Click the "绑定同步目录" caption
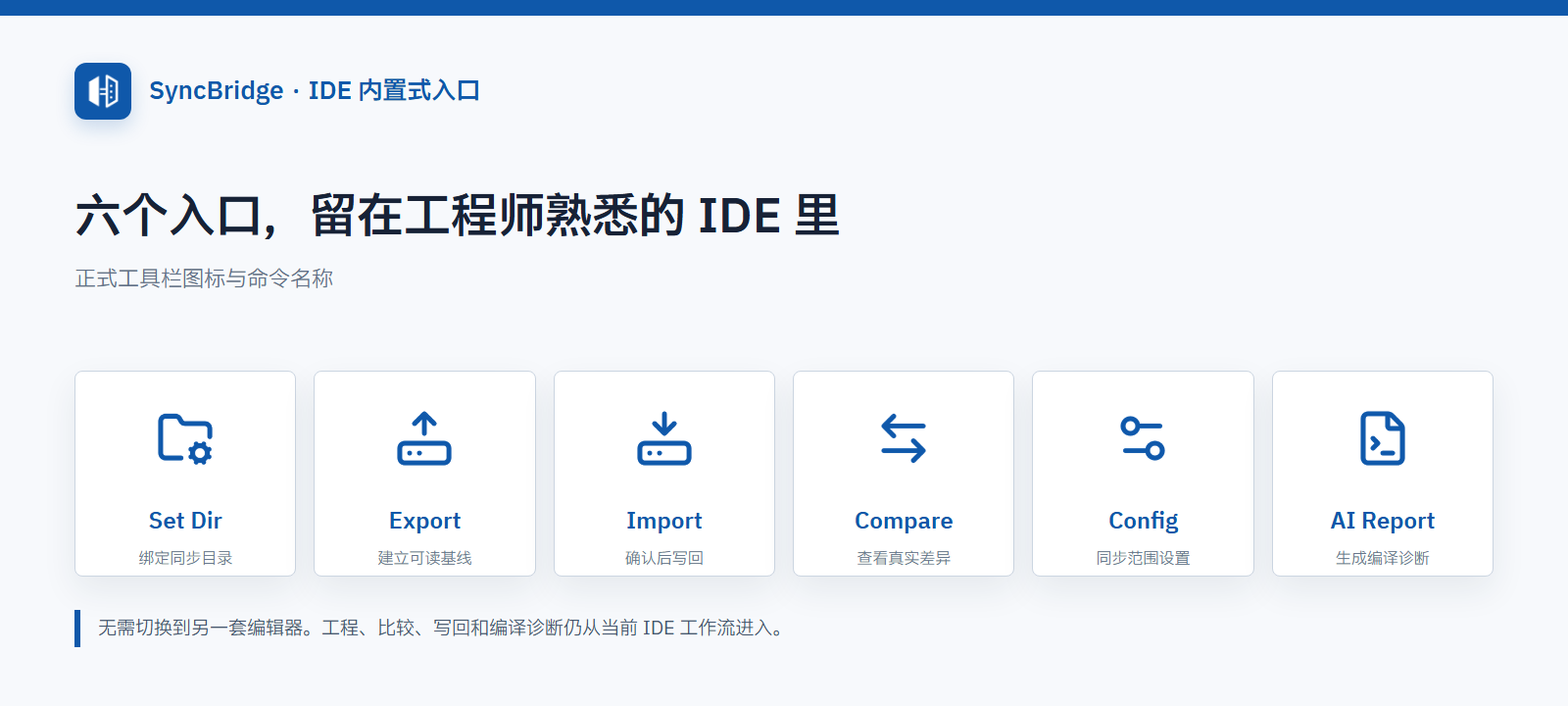Viewport: 1568px width, 706px height. click(185, 558)
